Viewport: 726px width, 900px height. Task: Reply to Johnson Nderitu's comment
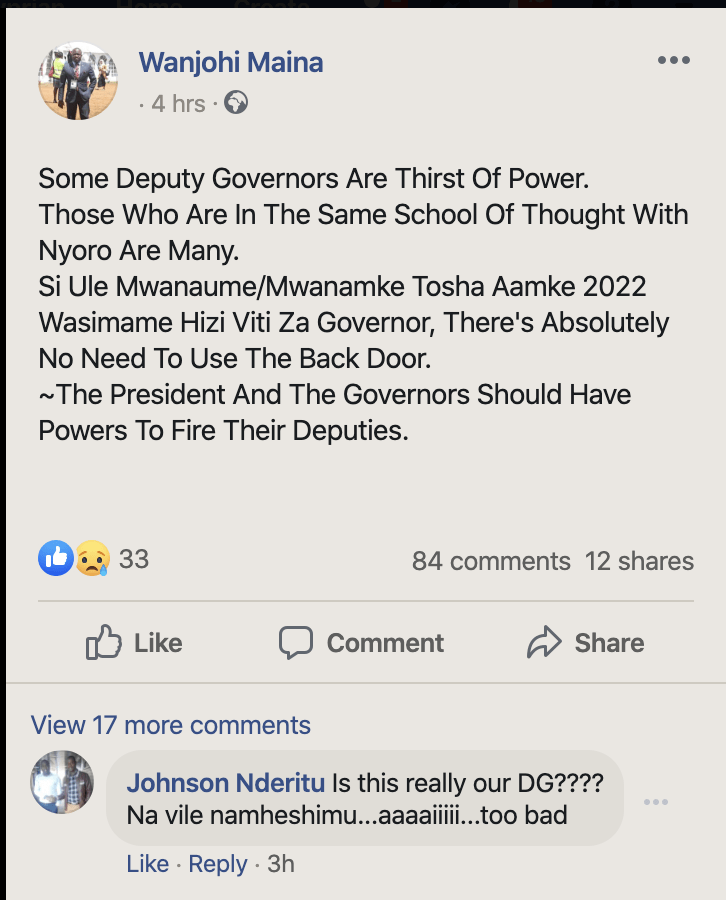point(218,864)
